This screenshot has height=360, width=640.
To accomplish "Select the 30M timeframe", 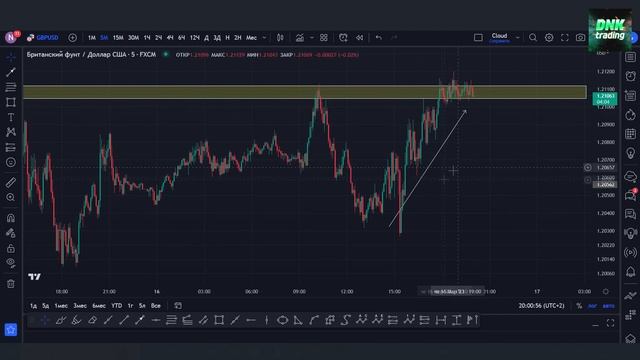I will point(133,38).
